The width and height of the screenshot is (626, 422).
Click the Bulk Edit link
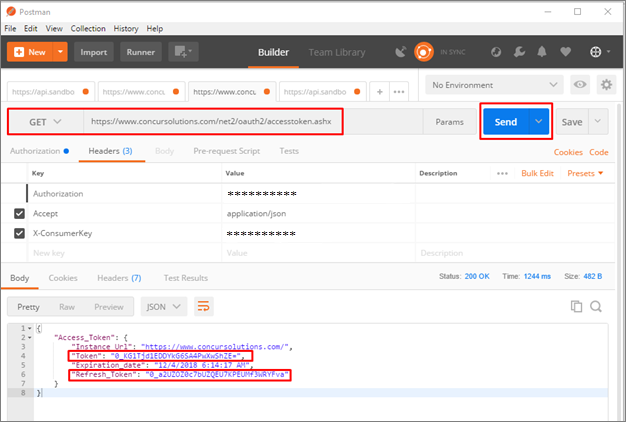[x=537, y=173]
